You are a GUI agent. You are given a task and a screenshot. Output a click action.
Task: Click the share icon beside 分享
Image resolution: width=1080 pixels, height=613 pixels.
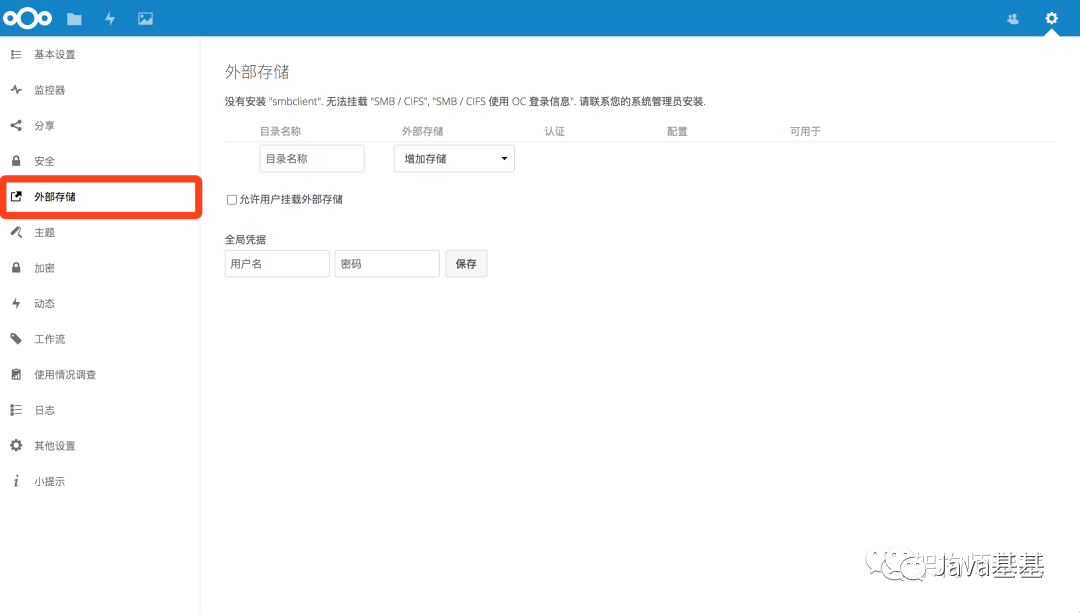coord(16,125)
